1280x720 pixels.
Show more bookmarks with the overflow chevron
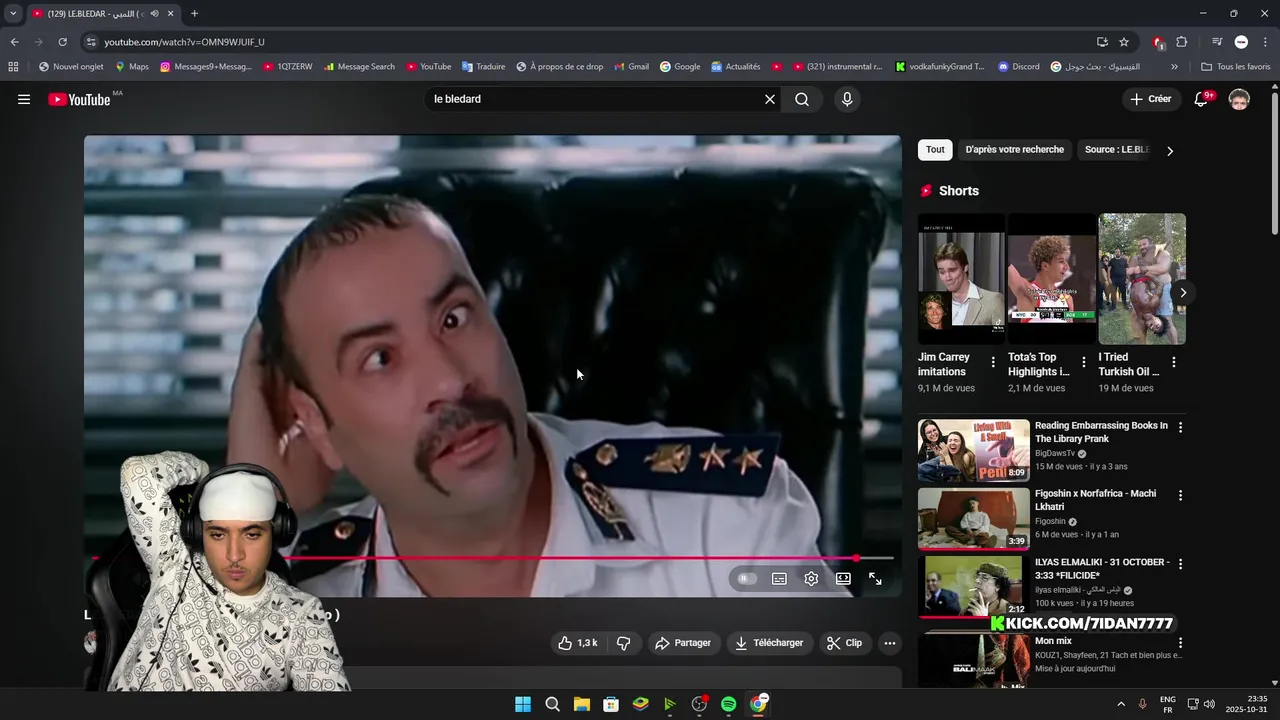pyautogui.click(x=1174, y=67)
